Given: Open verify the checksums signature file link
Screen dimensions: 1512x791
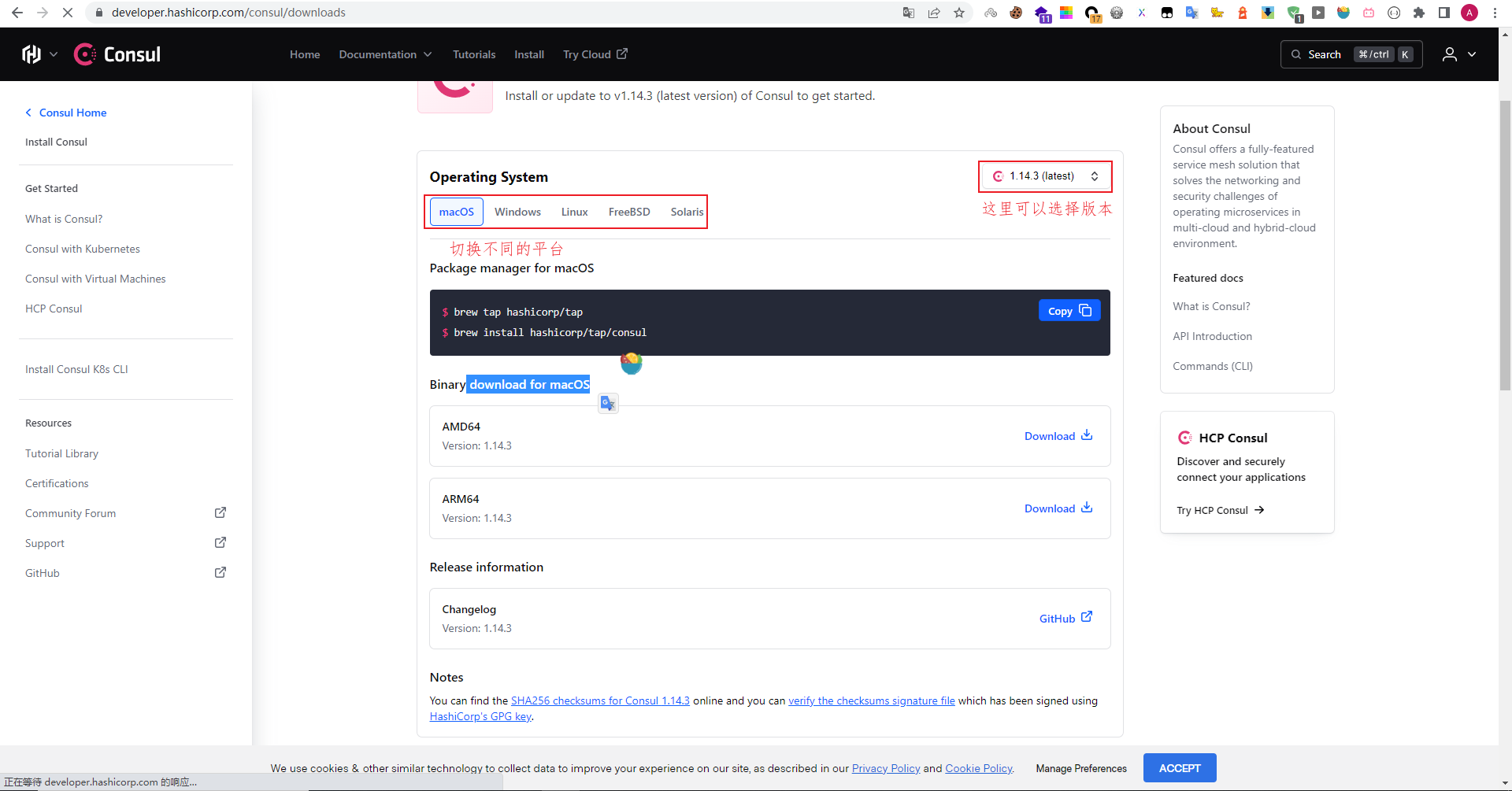Looking at the screenshot, I should [872, 700].
